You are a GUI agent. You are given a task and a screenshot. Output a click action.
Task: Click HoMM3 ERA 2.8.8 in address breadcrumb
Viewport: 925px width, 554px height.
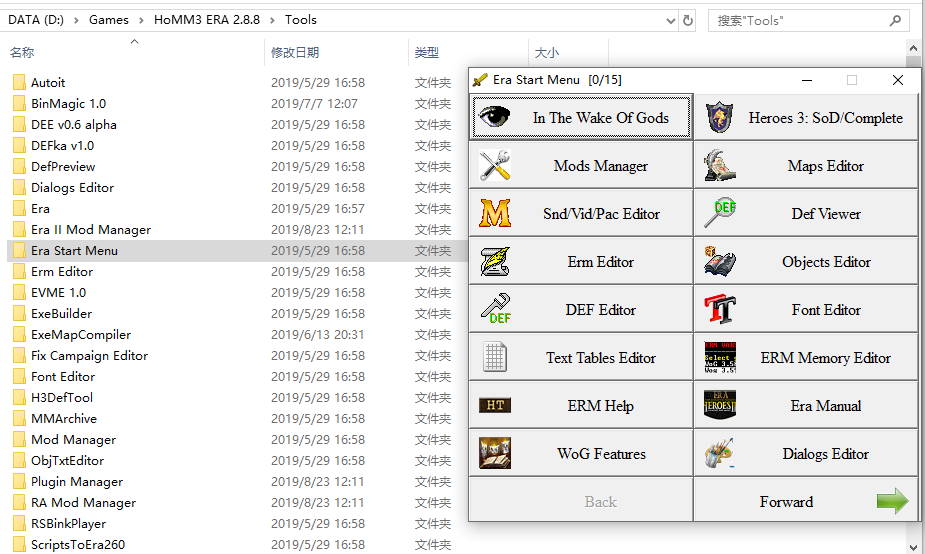207,20
